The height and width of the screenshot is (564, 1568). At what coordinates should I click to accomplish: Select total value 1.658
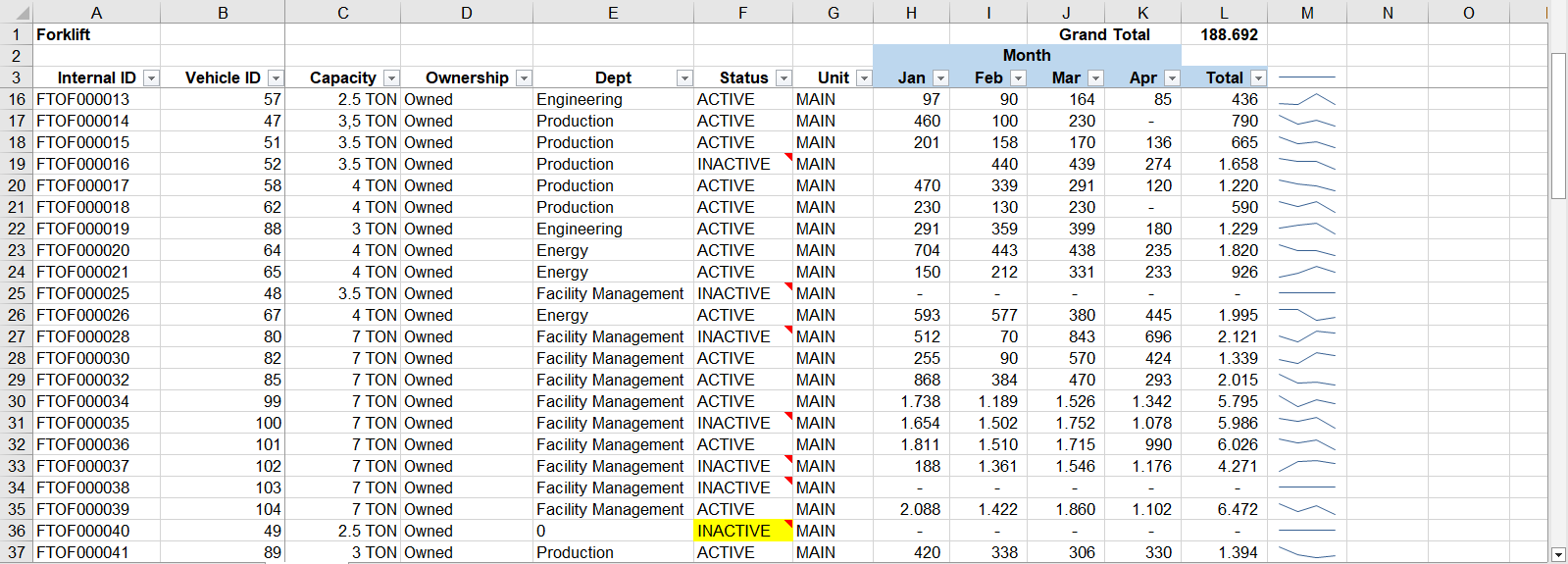click(x=1224, y=164)
